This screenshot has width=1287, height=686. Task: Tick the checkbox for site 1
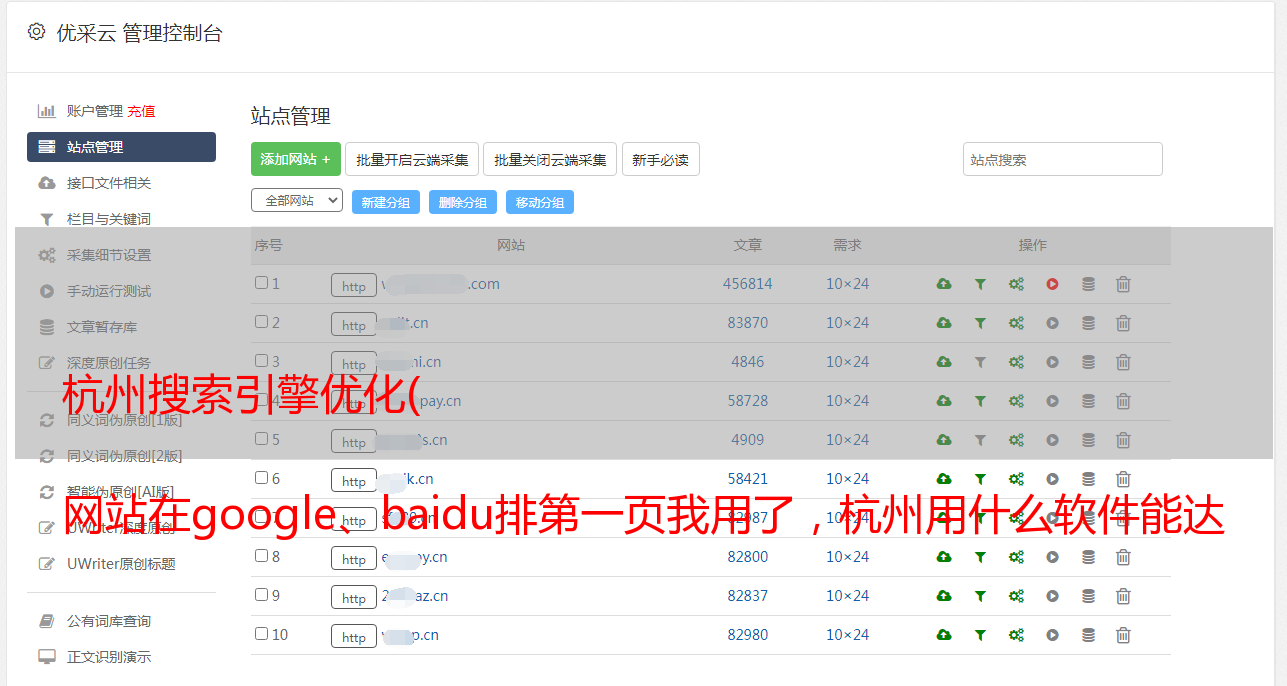tap(261, 283)
